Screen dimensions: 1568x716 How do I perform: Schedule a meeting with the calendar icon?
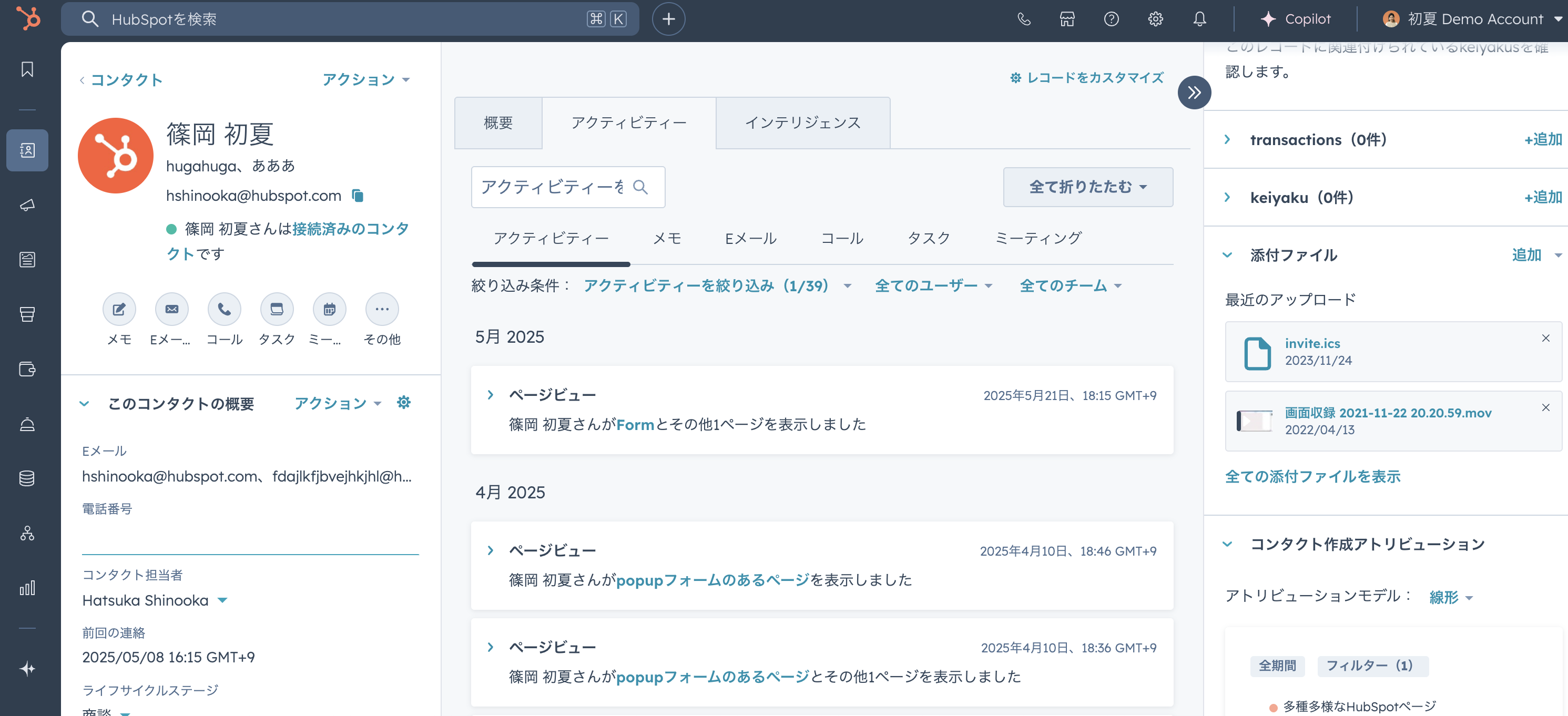329,309
